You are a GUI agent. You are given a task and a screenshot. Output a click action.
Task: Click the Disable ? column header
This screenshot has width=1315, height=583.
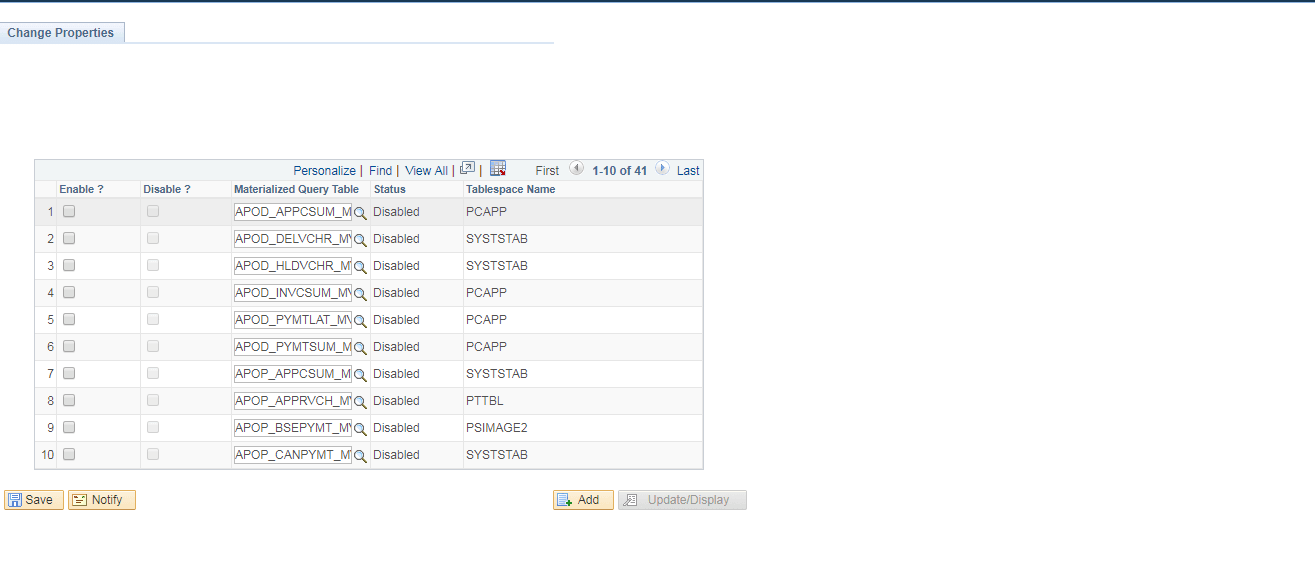tap(167, 189)
